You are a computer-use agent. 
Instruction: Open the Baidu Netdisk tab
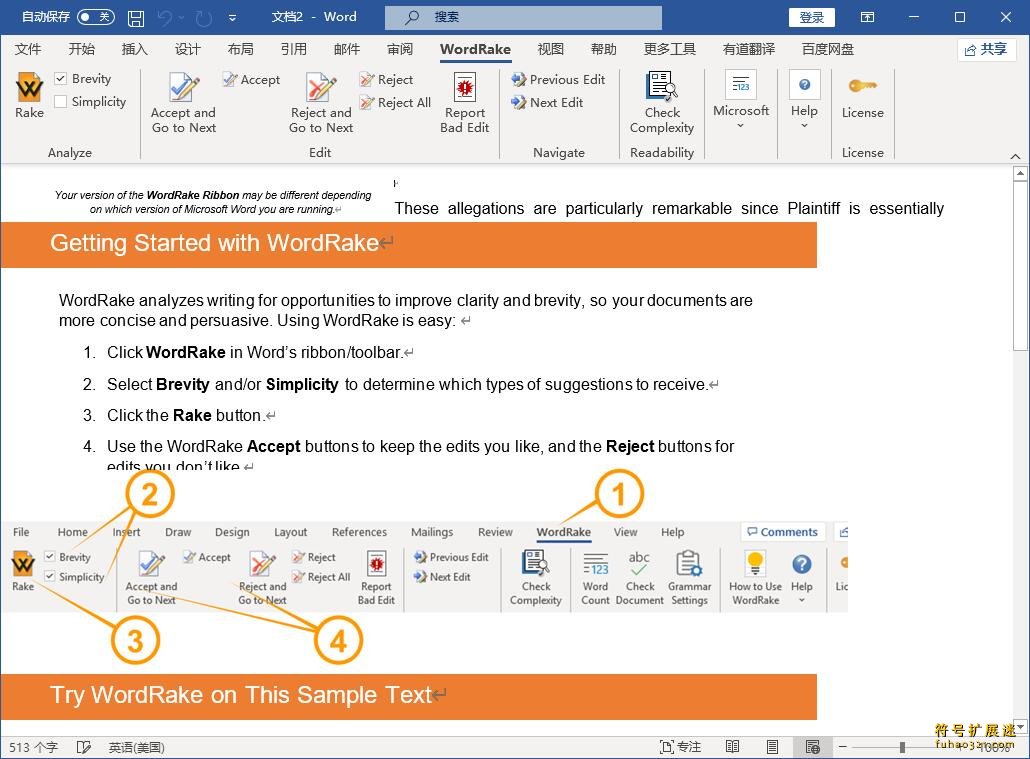(828, 49)
